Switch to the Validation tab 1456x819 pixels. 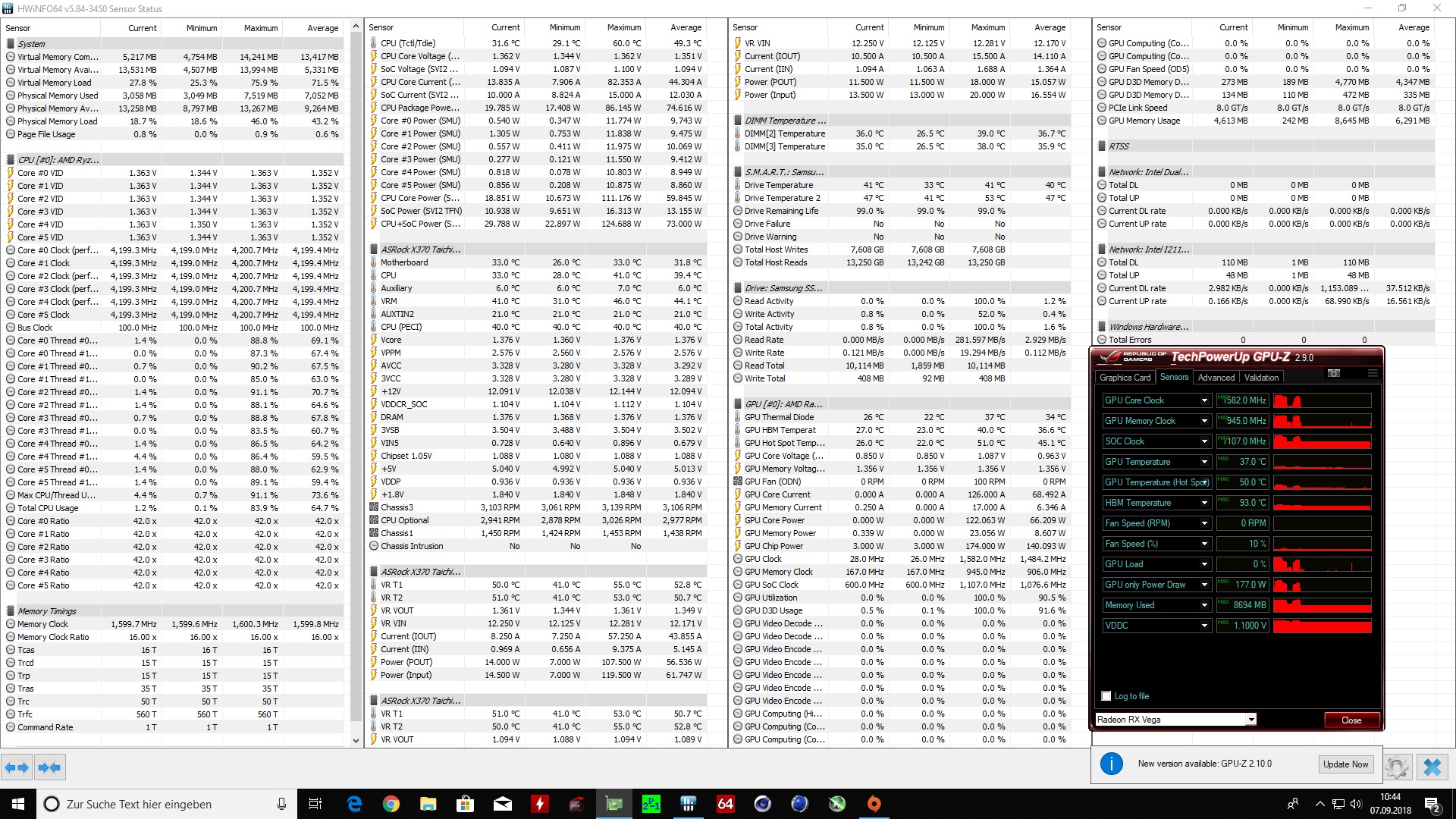tap(1261, 378)
